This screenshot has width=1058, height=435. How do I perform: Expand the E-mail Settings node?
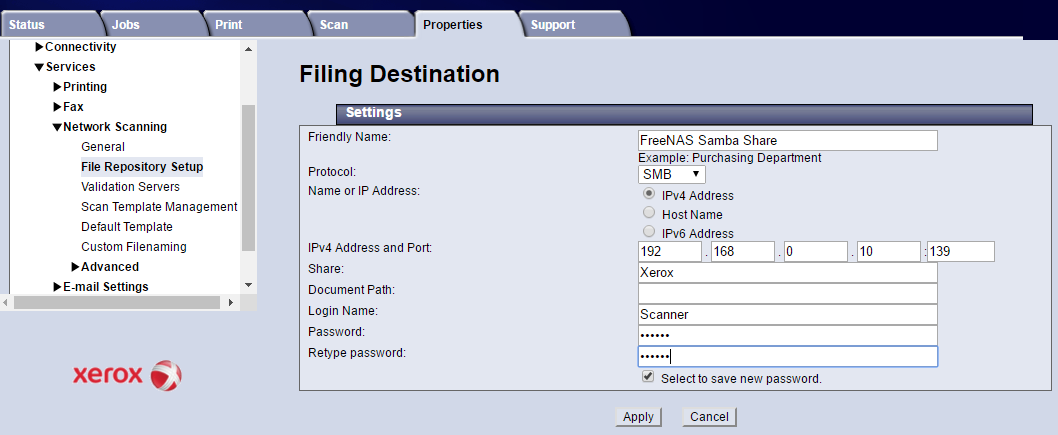(57, 287)
